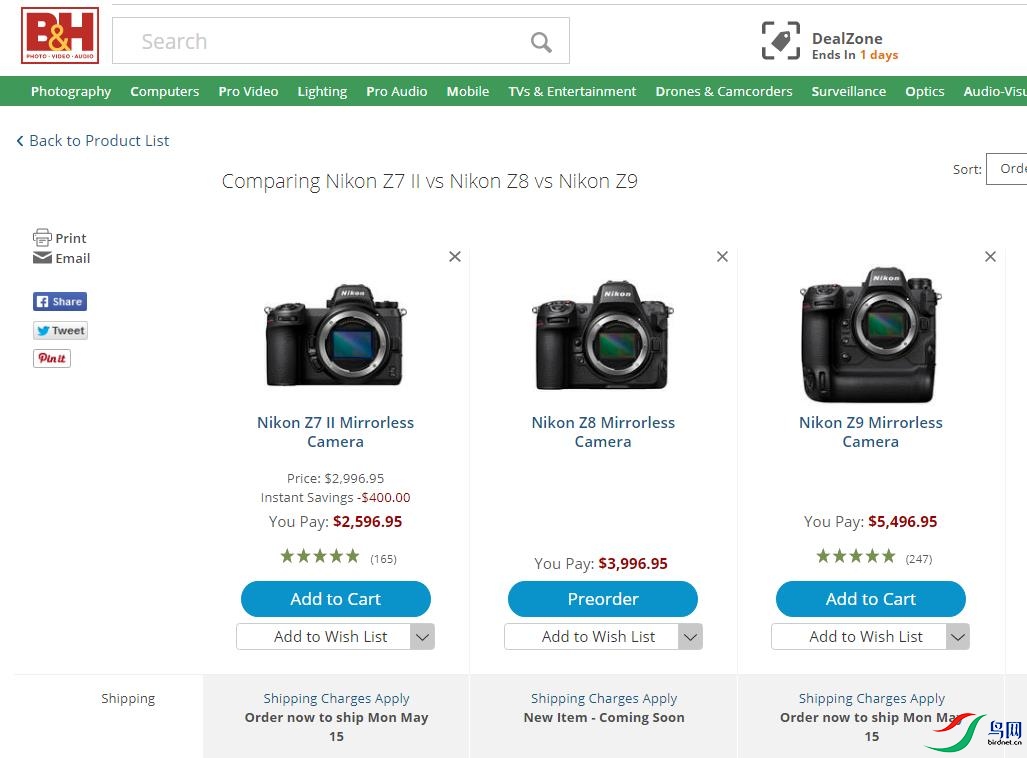Open the Drones & Camcorders menu
The width and height of the screenshot is (1027, 758).
[724, 91]
